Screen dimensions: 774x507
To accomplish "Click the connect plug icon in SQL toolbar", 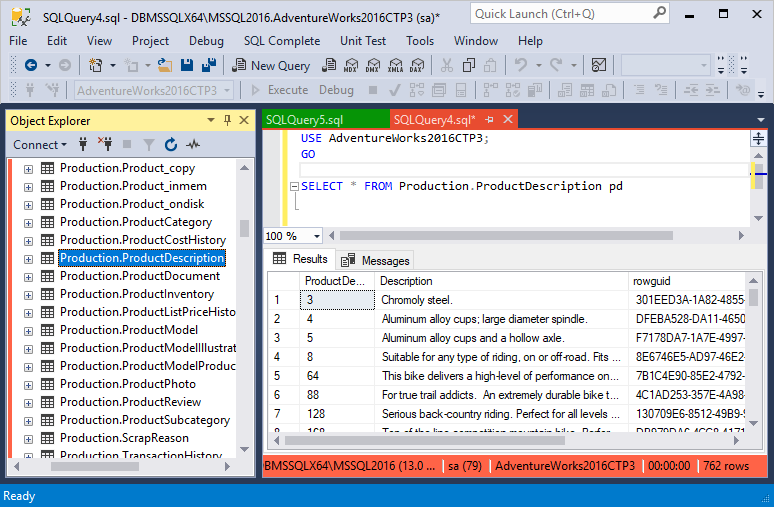I will (30, 90).
